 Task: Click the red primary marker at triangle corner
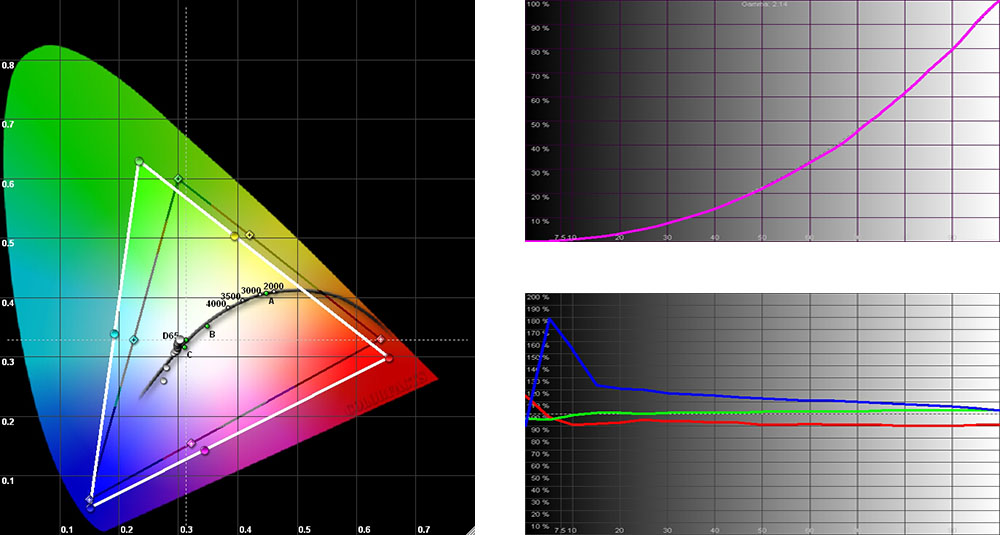point(388,357)
